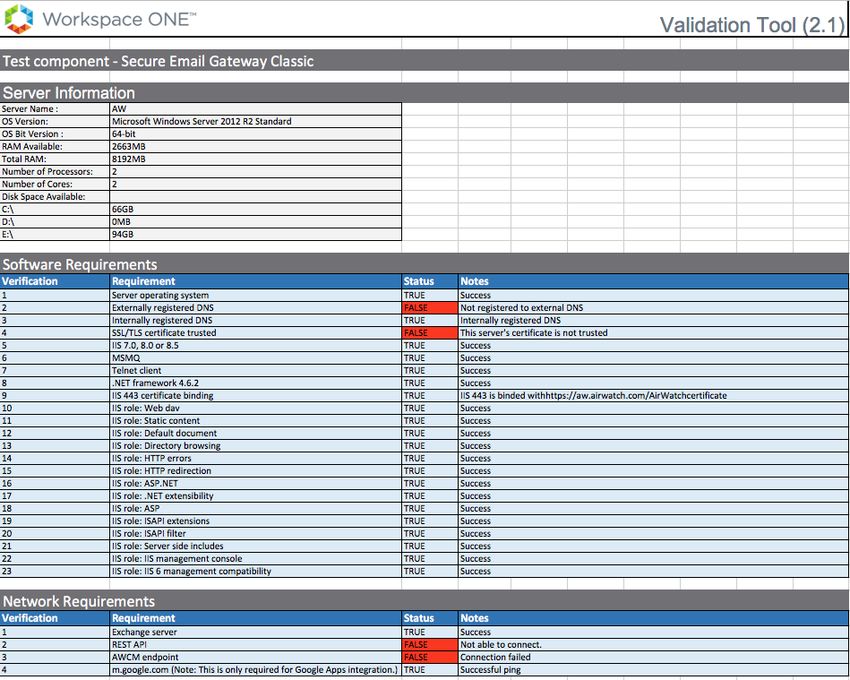This screenshot has height=680, width=850.
Task: Click the IIS role: Default document cell
Action: (x=255, y=433)
